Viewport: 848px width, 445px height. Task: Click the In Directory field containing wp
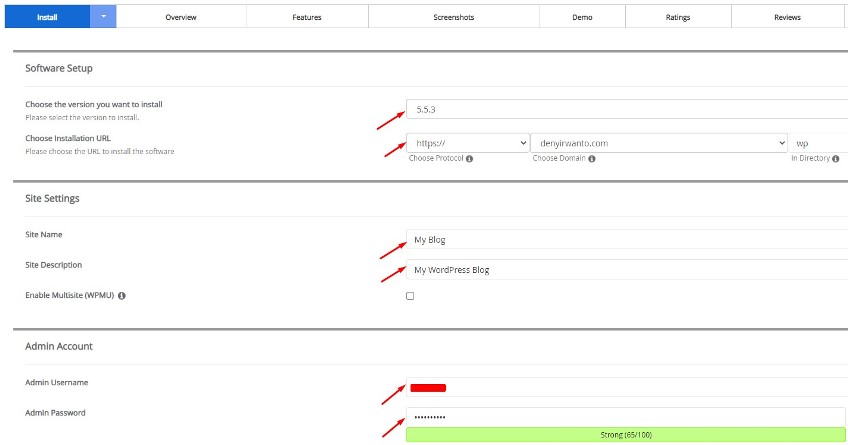pyautogui.click(x=818, y=143)
